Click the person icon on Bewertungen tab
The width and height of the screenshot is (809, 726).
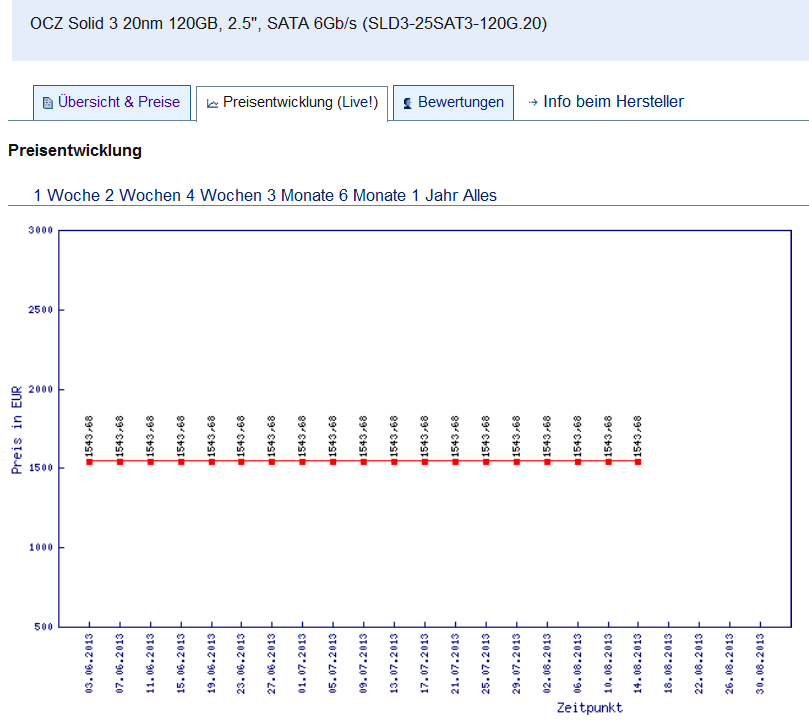point(408,103)
